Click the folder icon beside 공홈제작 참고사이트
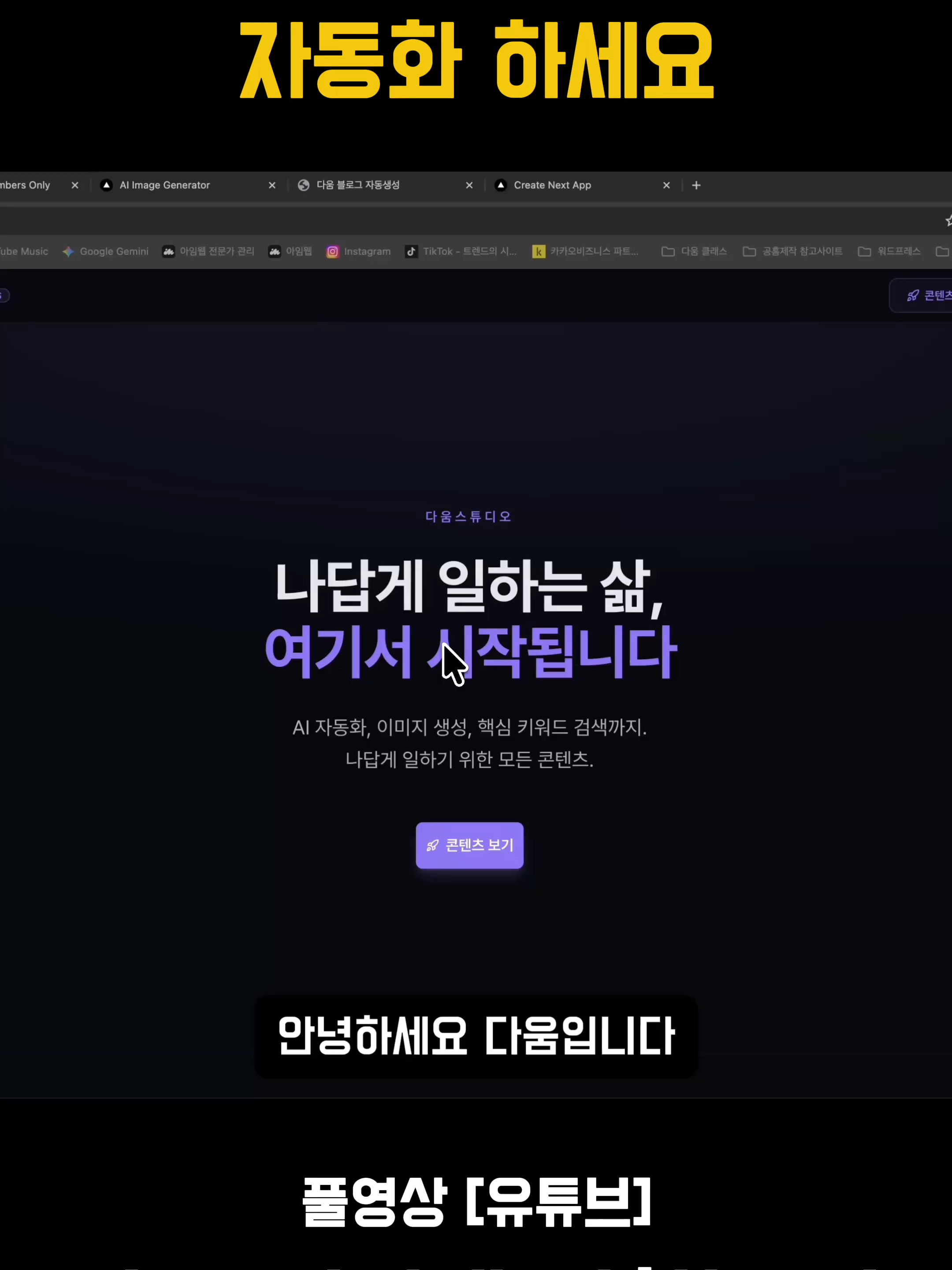Viewport: 952px width, 1270px height. tap(749, 251)
